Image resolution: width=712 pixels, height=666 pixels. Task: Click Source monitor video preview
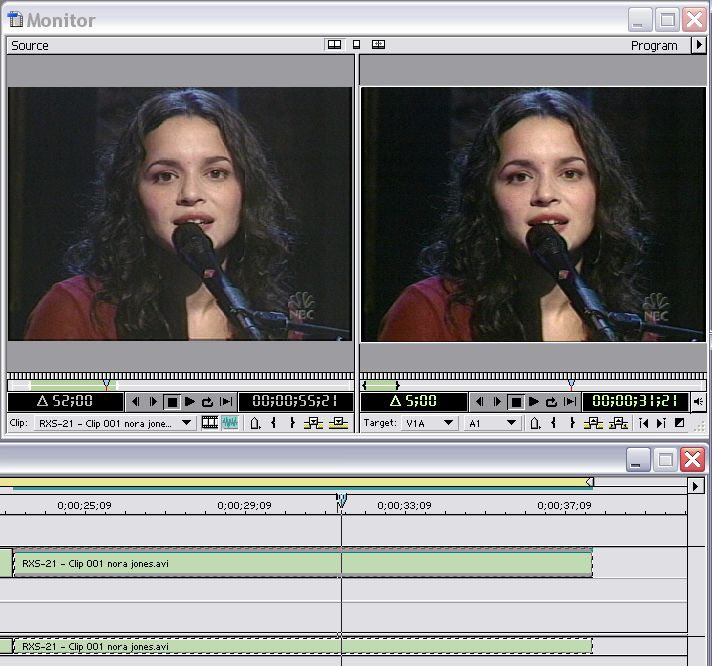tap(180, 214)
